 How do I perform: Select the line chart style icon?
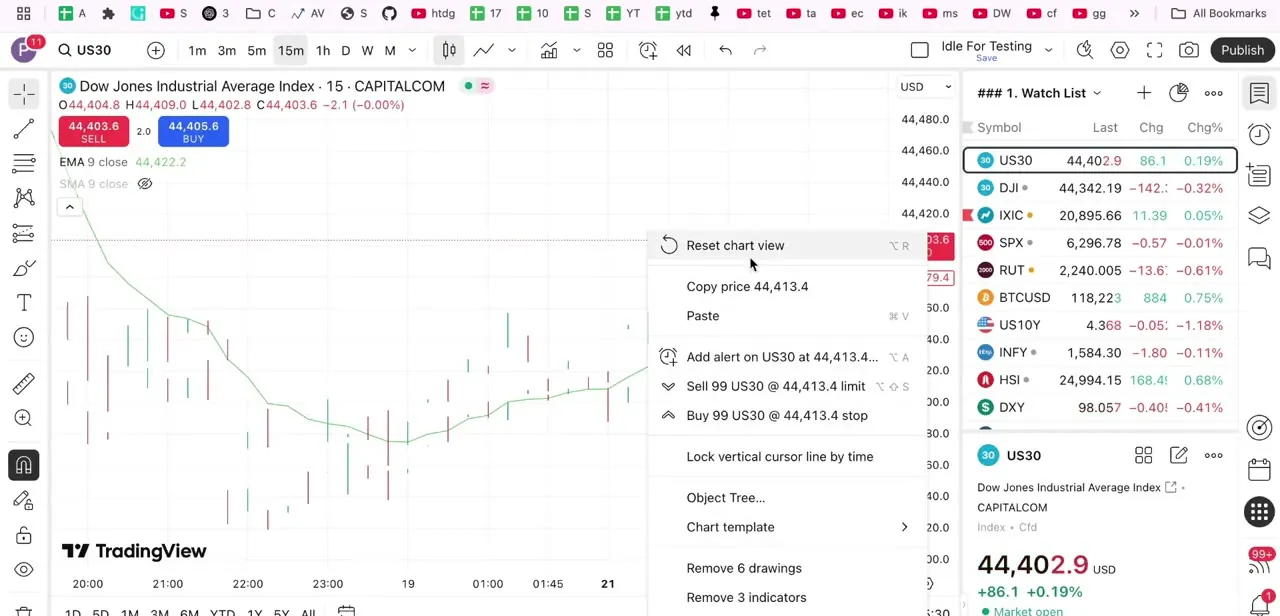coord(484,50)
